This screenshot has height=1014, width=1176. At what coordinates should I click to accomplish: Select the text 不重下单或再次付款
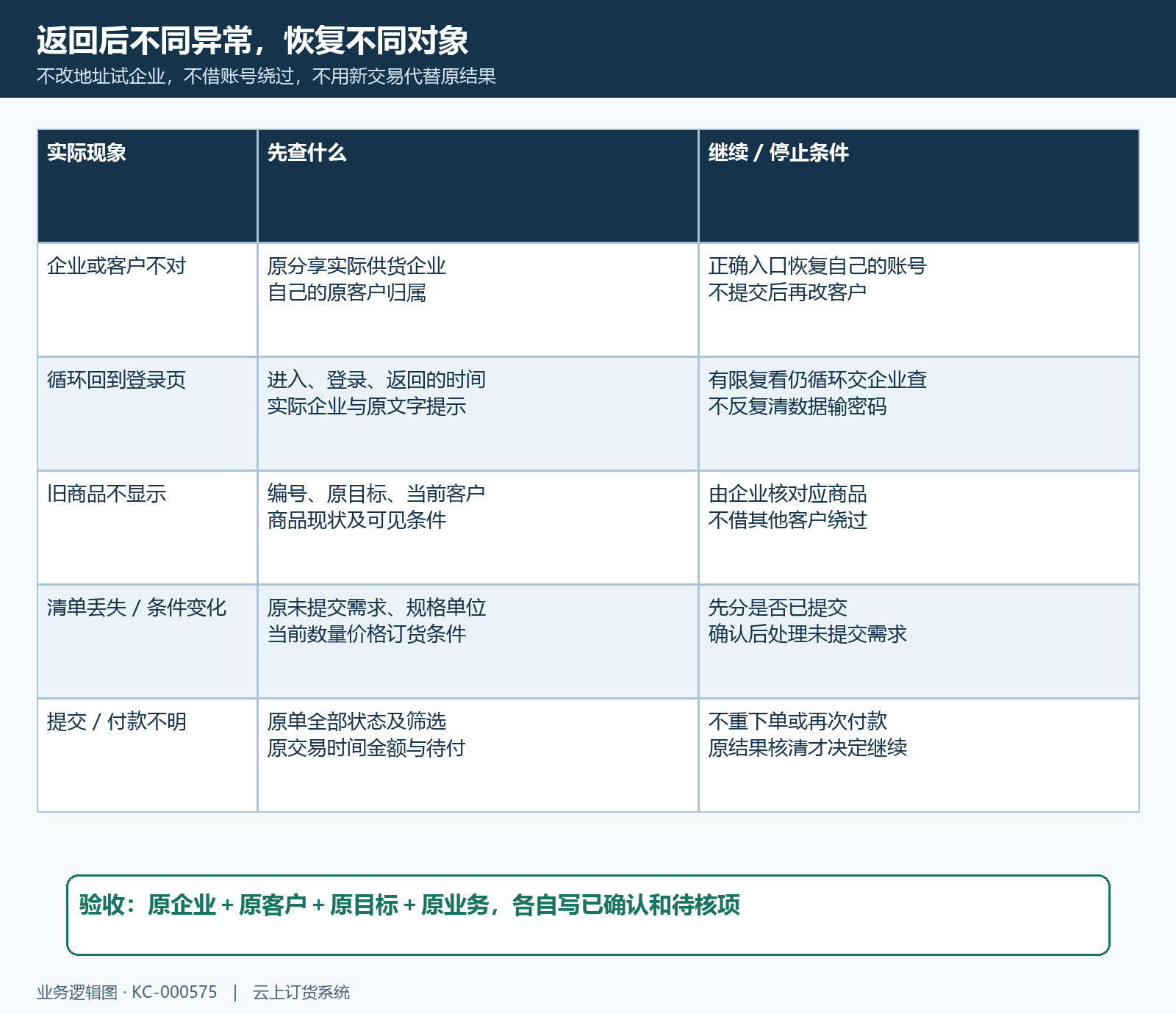click(797, 722)
